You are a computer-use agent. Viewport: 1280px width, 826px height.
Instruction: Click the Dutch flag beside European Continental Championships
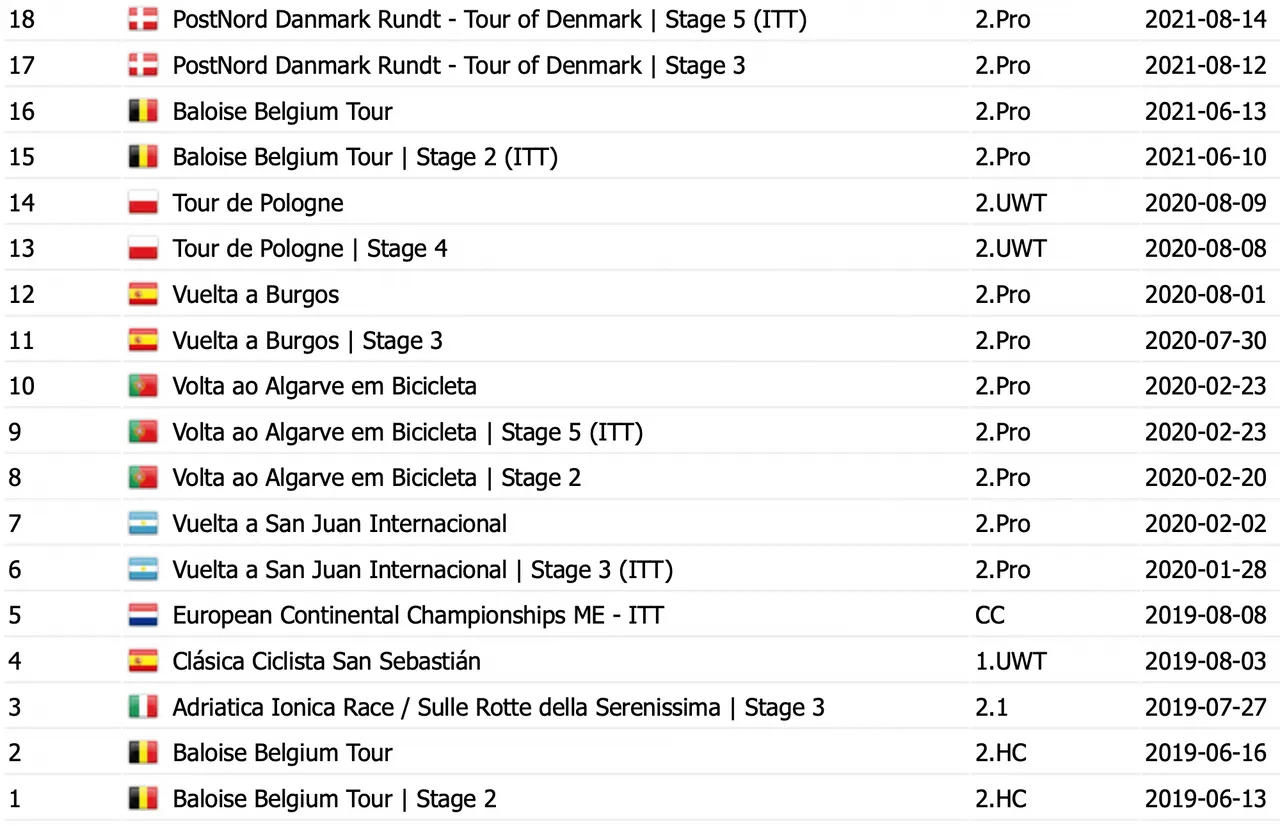coord(143,615)
